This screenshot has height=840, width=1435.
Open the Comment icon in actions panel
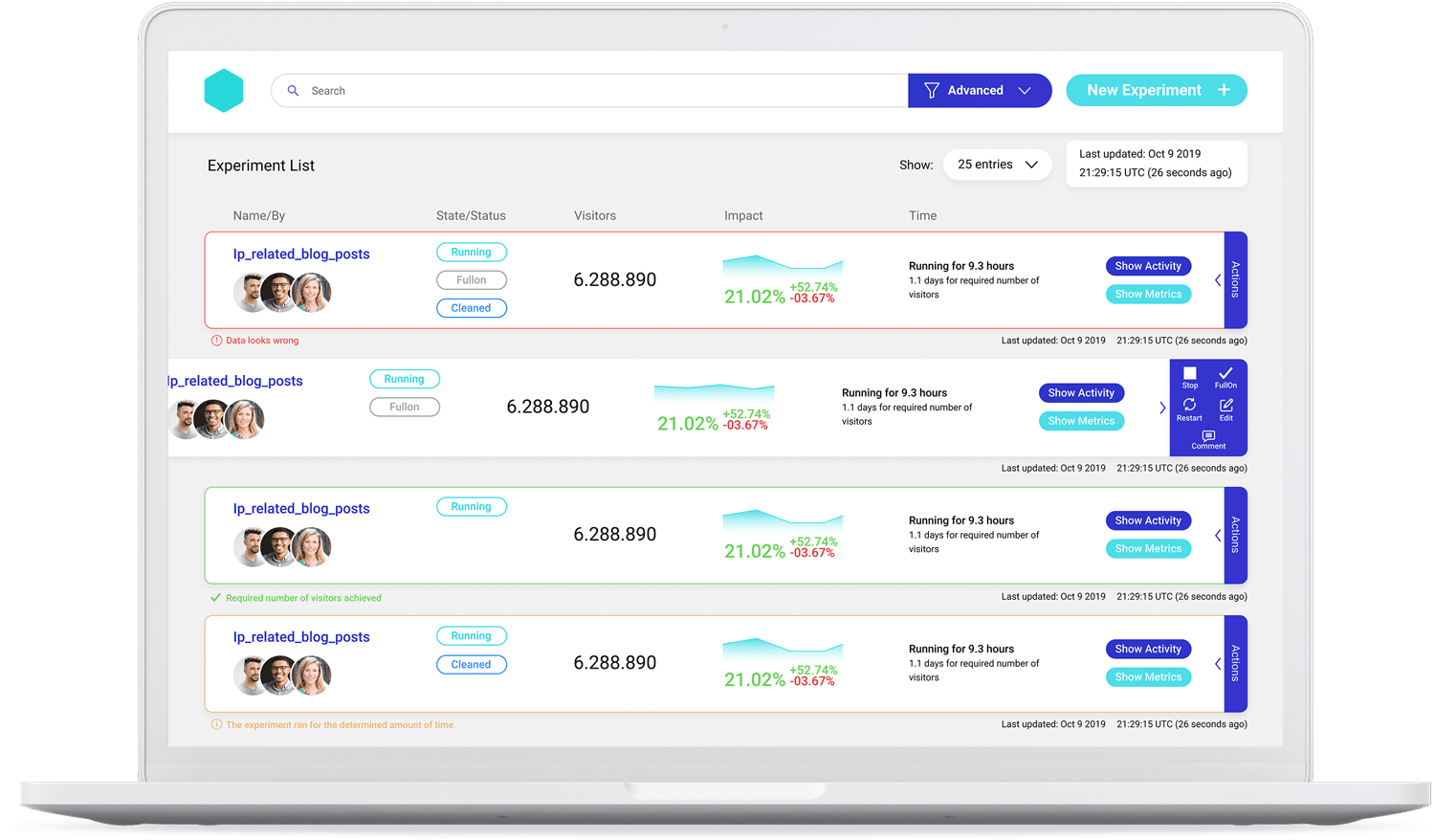(x=1208, y=437)
